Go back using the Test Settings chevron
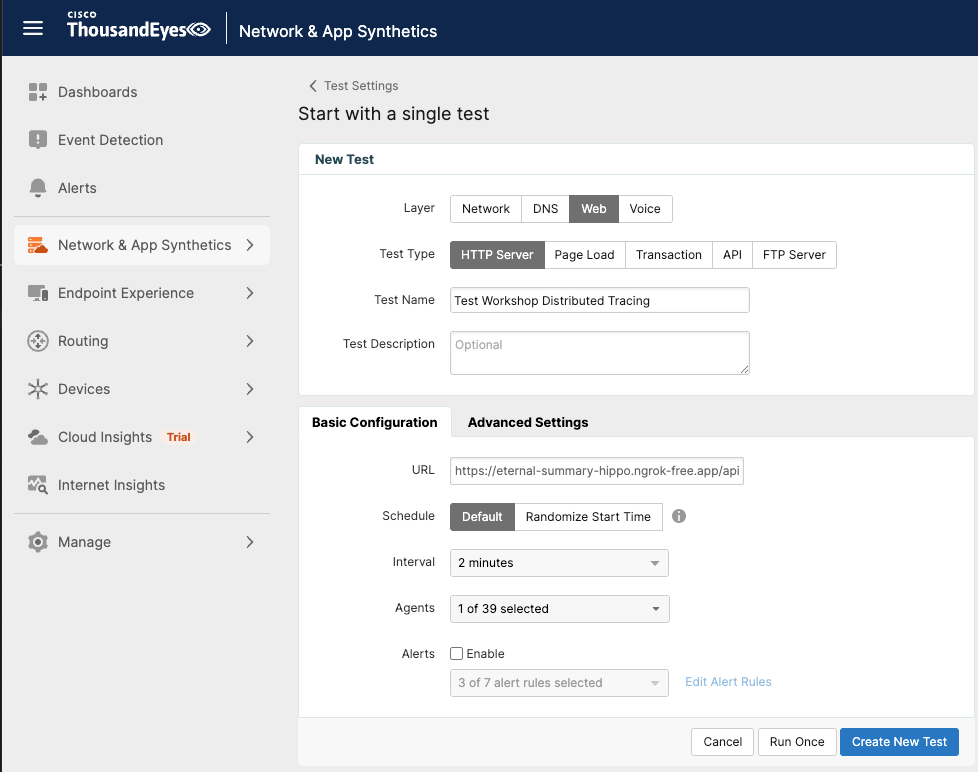978x772 pixels. 312,85
